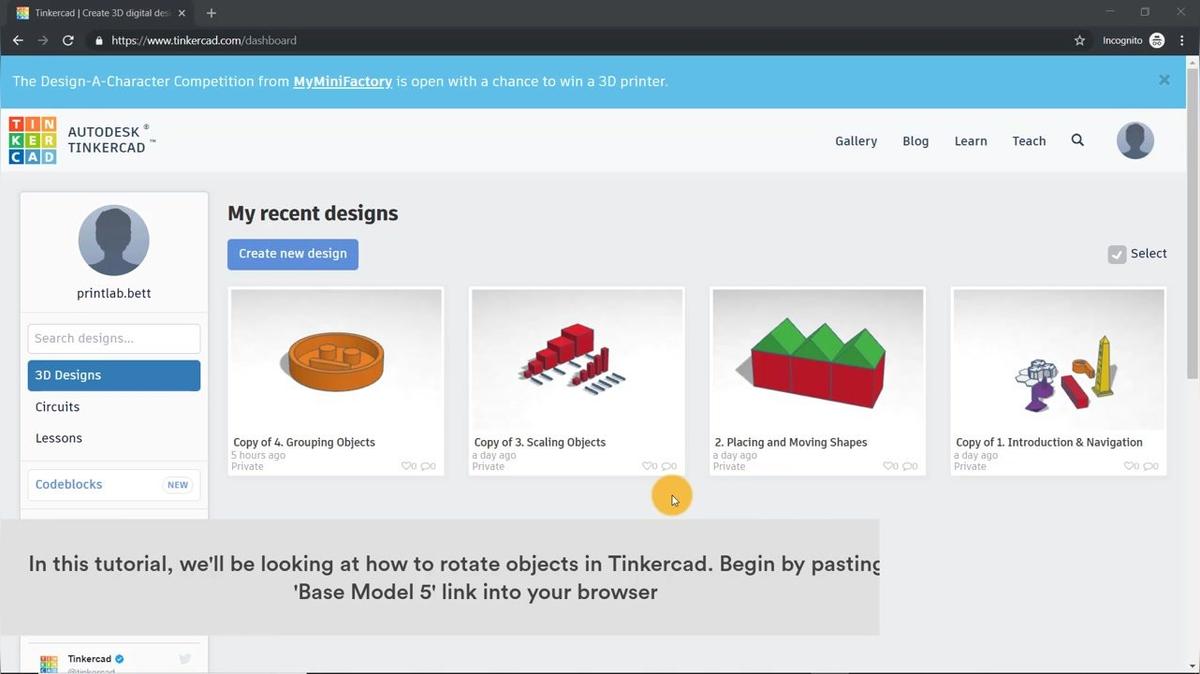Open the profile avatar menu in the header
1200x674 pixels.
[x=1135, y=141]
